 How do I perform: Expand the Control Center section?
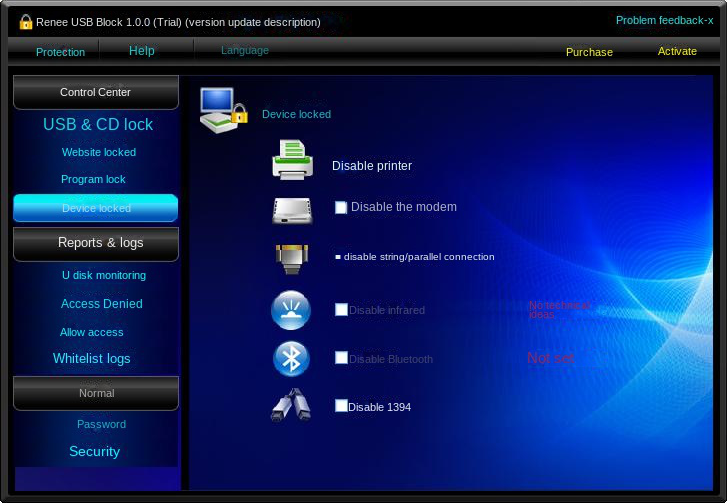click(96, 92)
